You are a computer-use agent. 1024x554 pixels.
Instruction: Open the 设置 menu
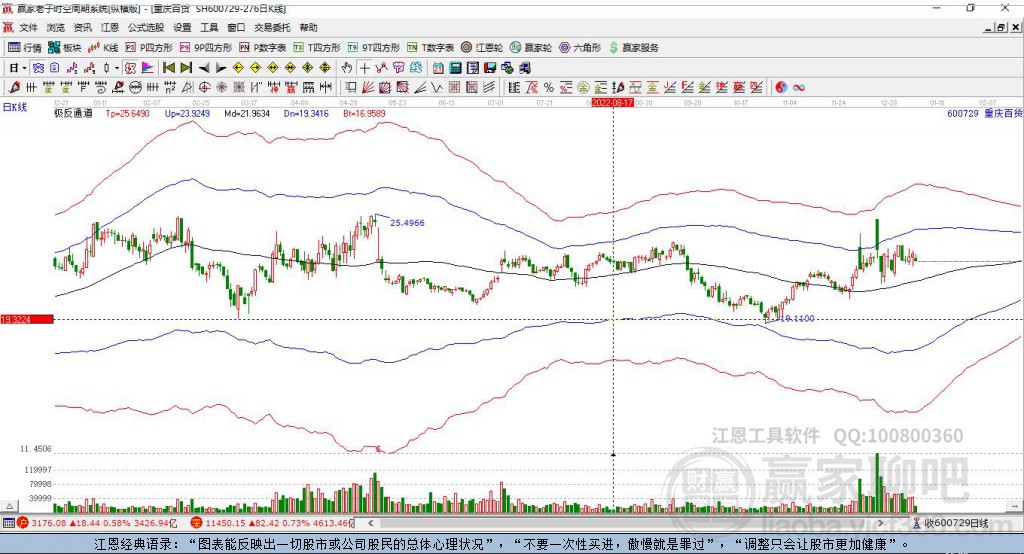click(x=182, y=27)
